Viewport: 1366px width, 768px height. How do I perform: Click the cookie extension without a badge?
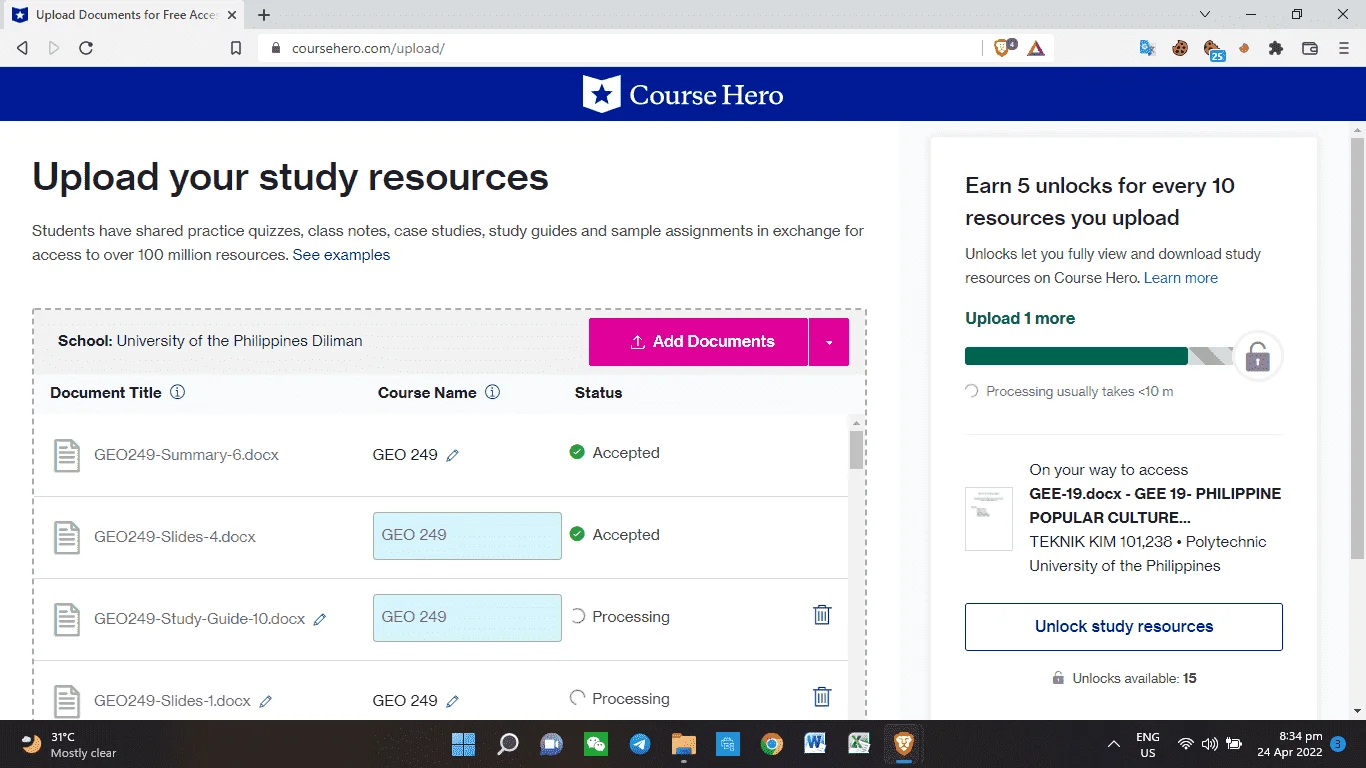click(x=1180, y=48)
